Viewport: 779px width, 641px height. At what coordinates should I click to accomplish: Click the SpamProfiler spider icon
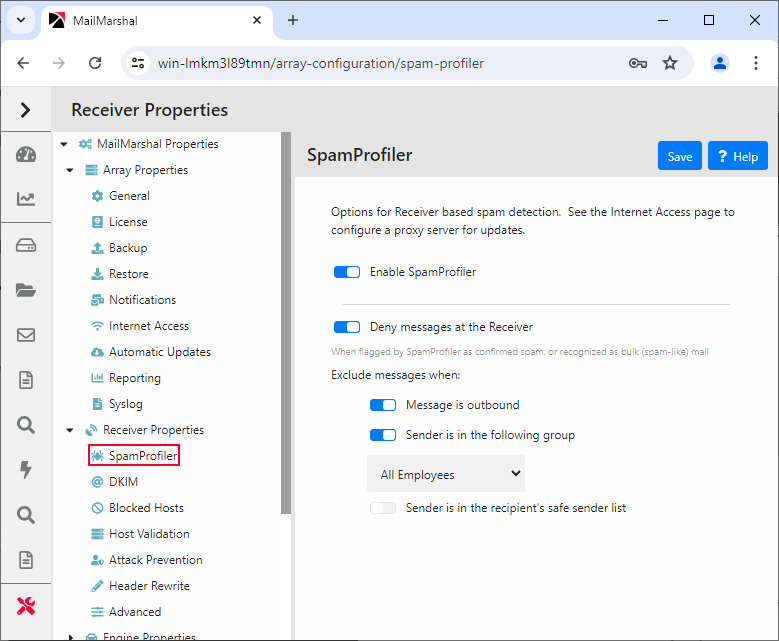click(97, 456)
